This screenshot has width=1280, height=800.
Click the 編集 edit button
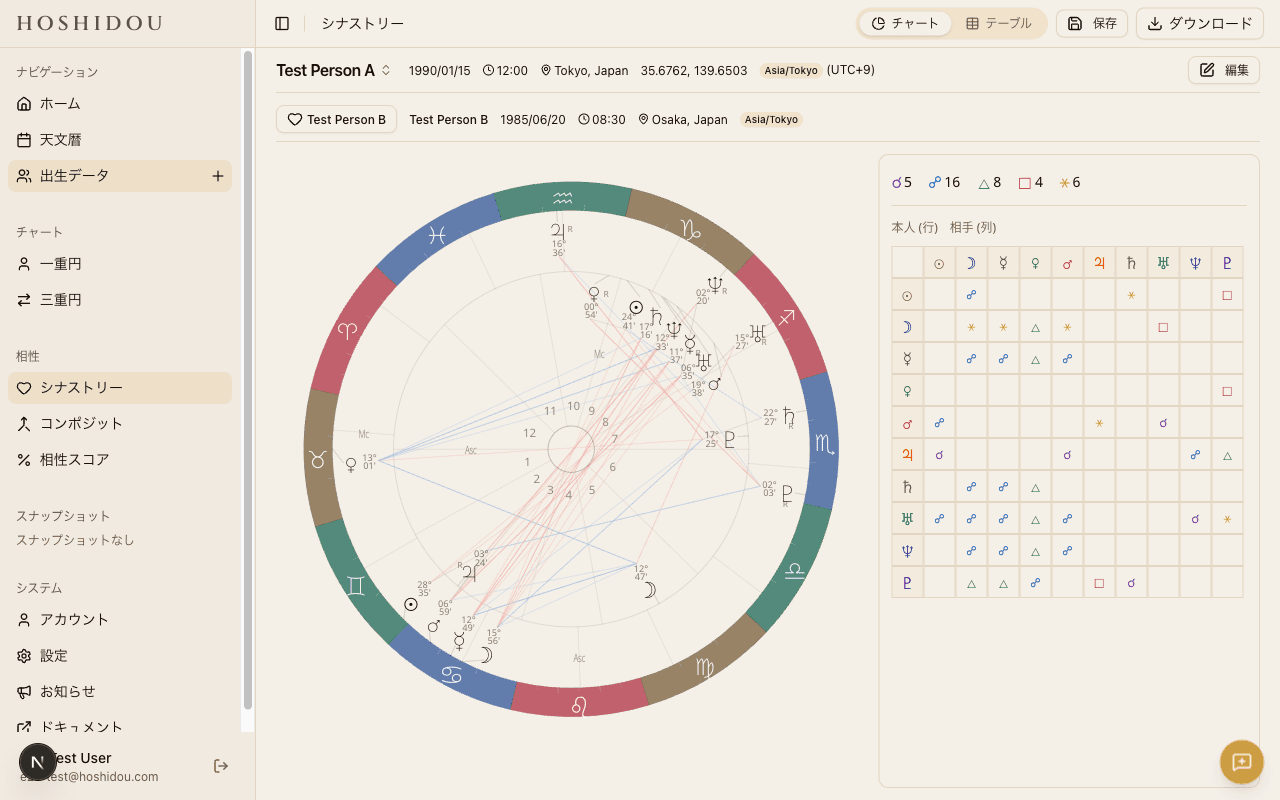point(1224,70)
